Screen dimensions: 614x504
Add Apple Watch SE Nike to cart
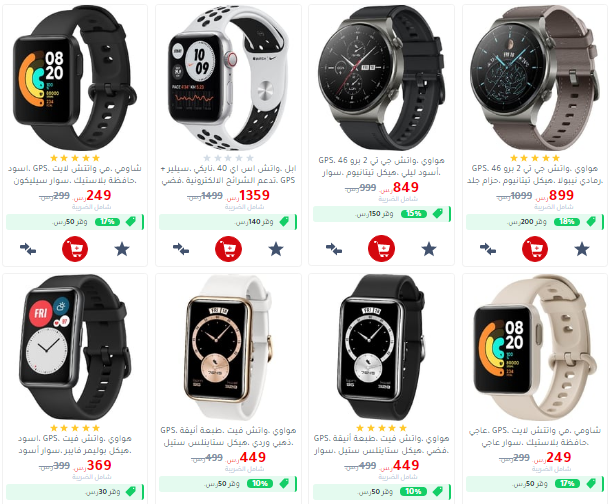click(228, 249)
